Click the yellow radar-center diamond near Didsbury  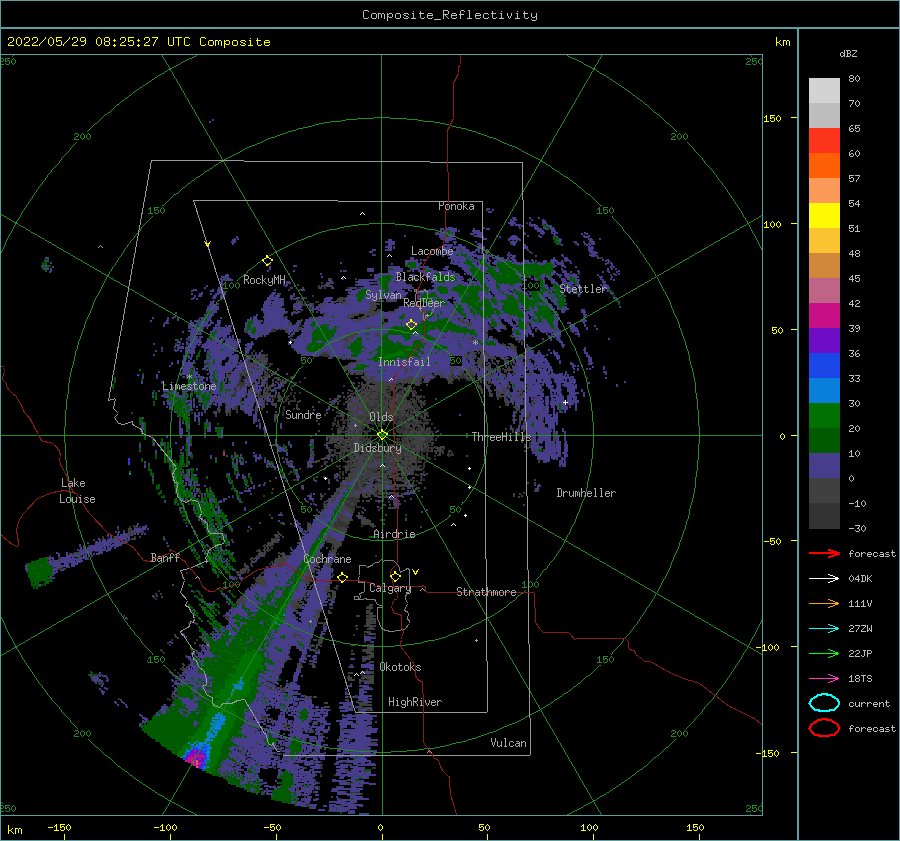(382, 435)
